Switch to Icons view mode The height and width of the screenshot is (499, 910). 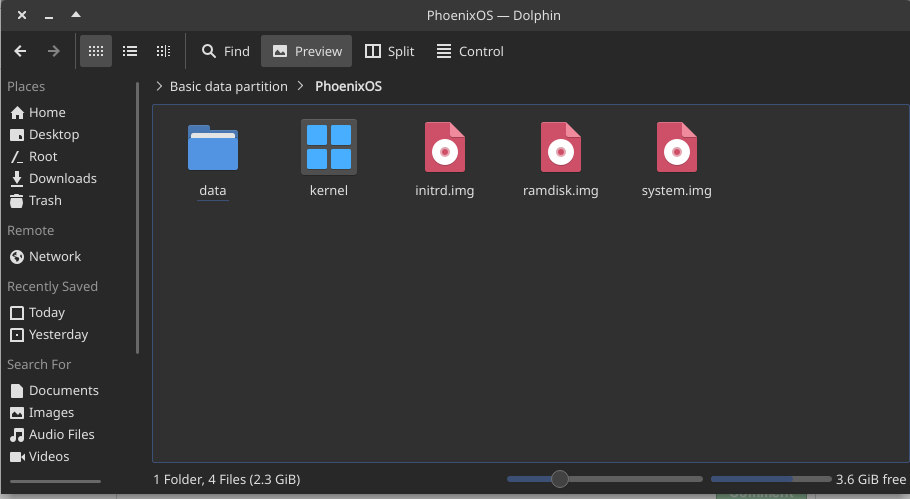pyautogui.click(x=96, y=51)
